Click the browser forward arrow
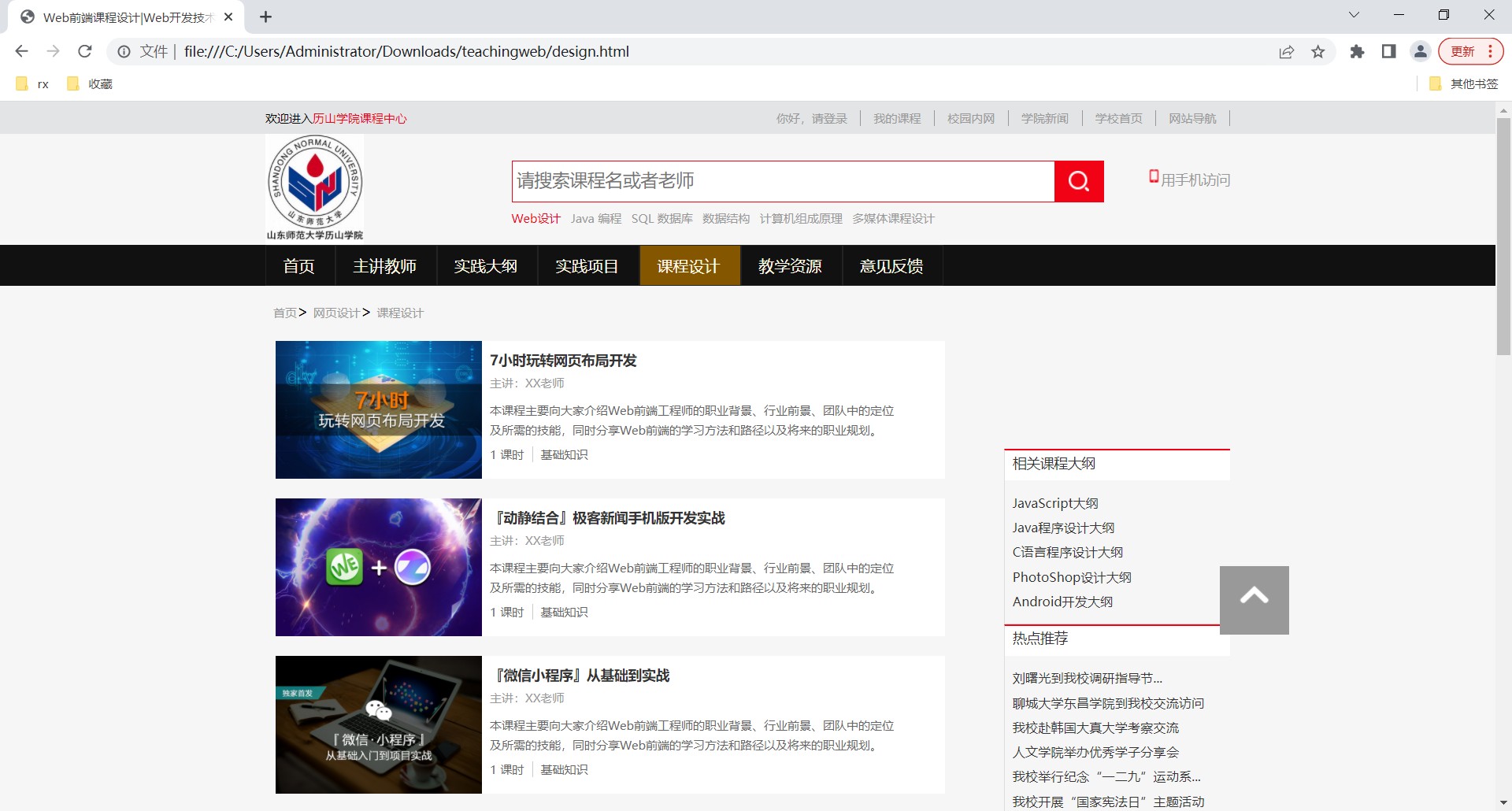This screenshot has width=1512, height=811. tap(53, 51)
